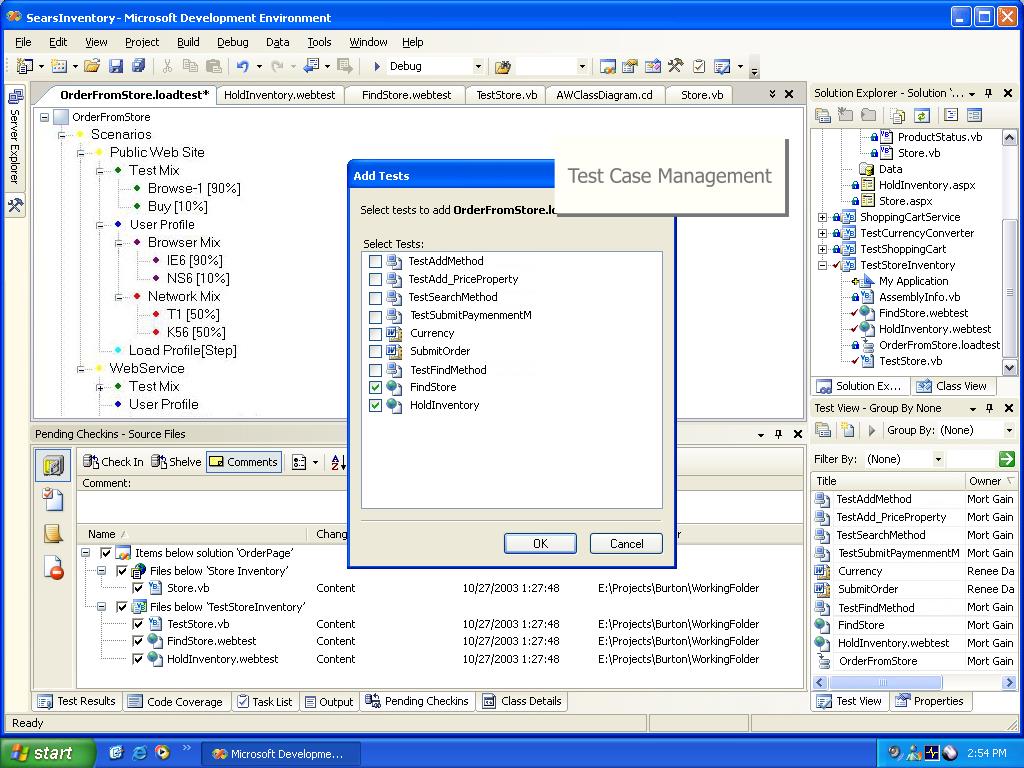Select Browse-1 [90%] tree node
1024x768 pixels.
click(194, 189)
